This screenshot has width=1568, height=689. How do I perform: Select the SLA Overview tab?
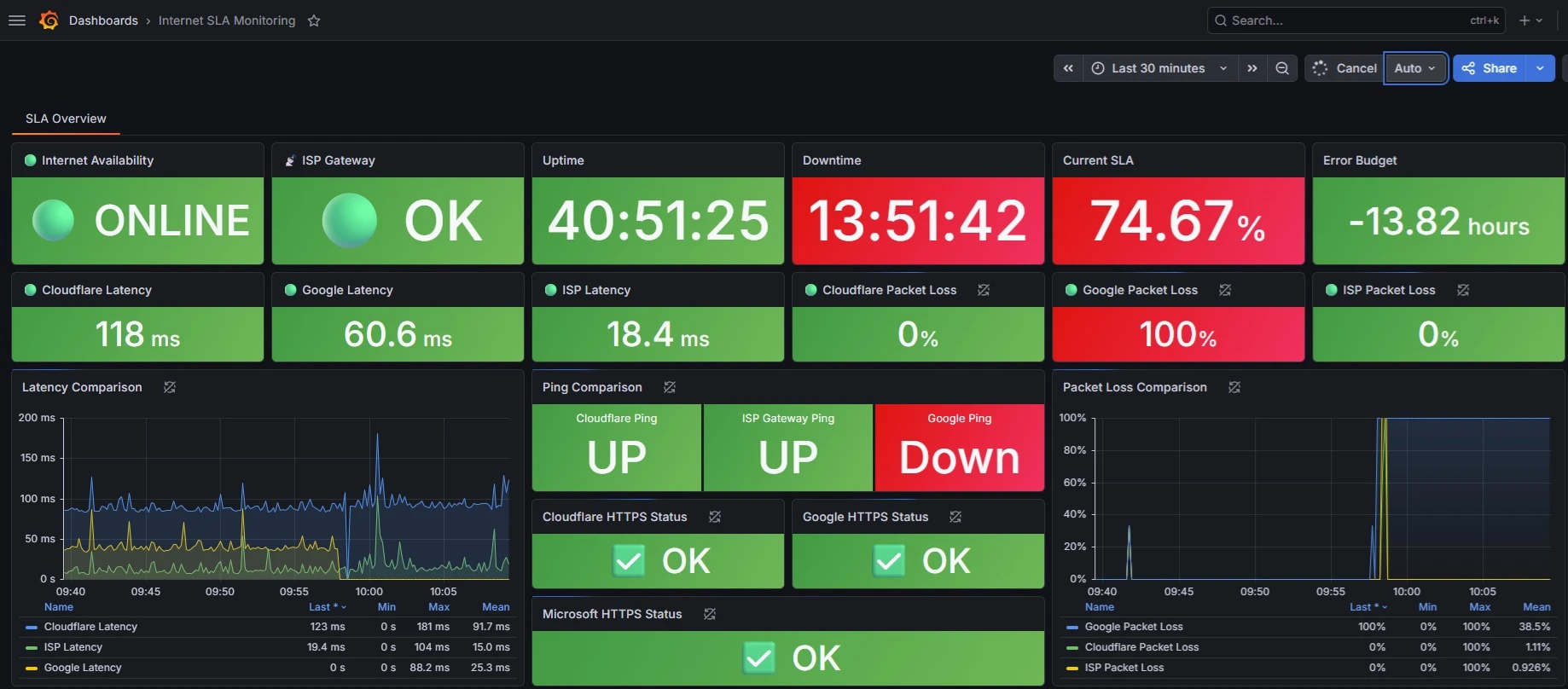tap(66, 119)
